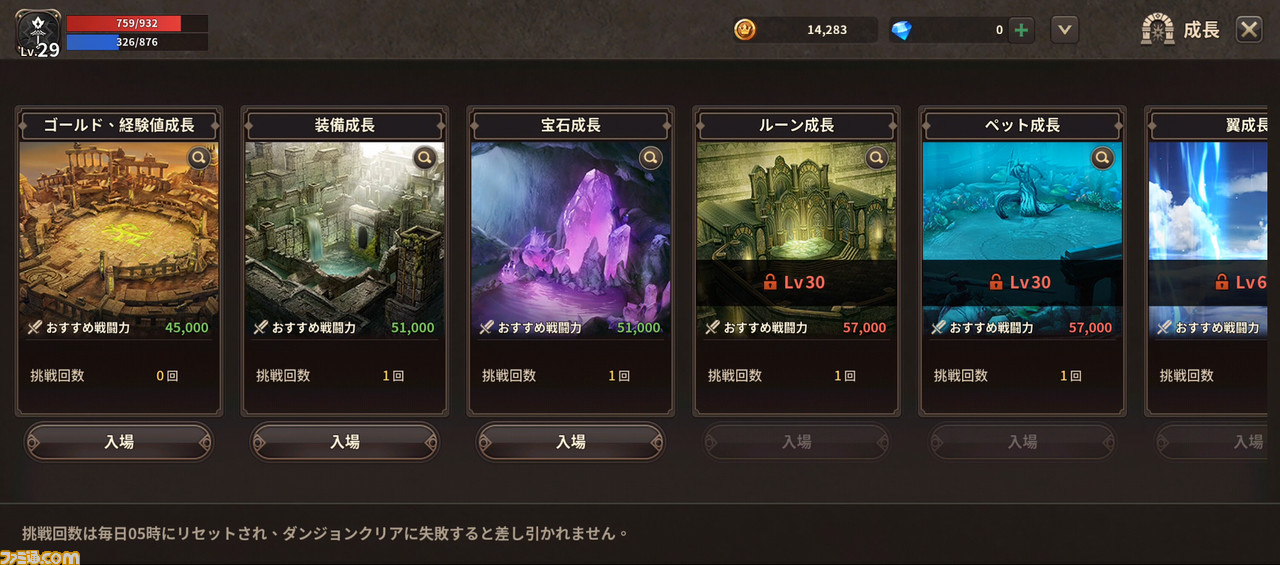Image resolution: width=1280 pixels, height=565 pixels.
Task: Select the ルーン成長 card title
Action: click(x=797, y=125)
